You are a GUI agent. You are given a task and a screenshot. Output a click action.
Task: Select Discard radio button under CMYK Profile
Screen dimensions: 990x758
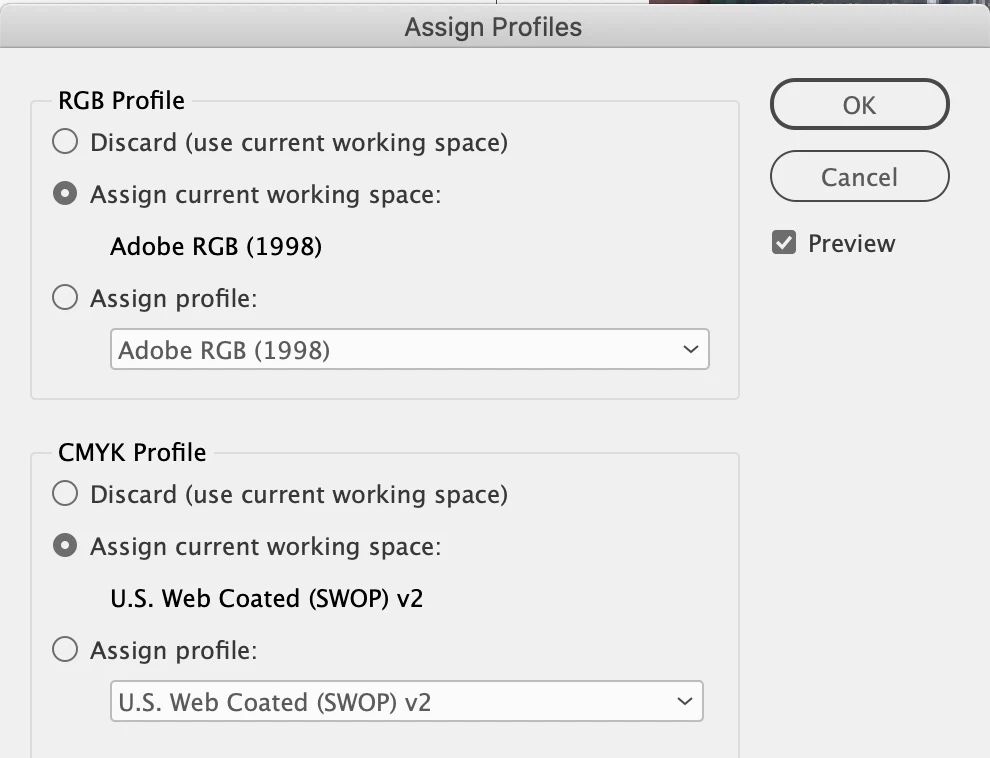tap(65, 494)
